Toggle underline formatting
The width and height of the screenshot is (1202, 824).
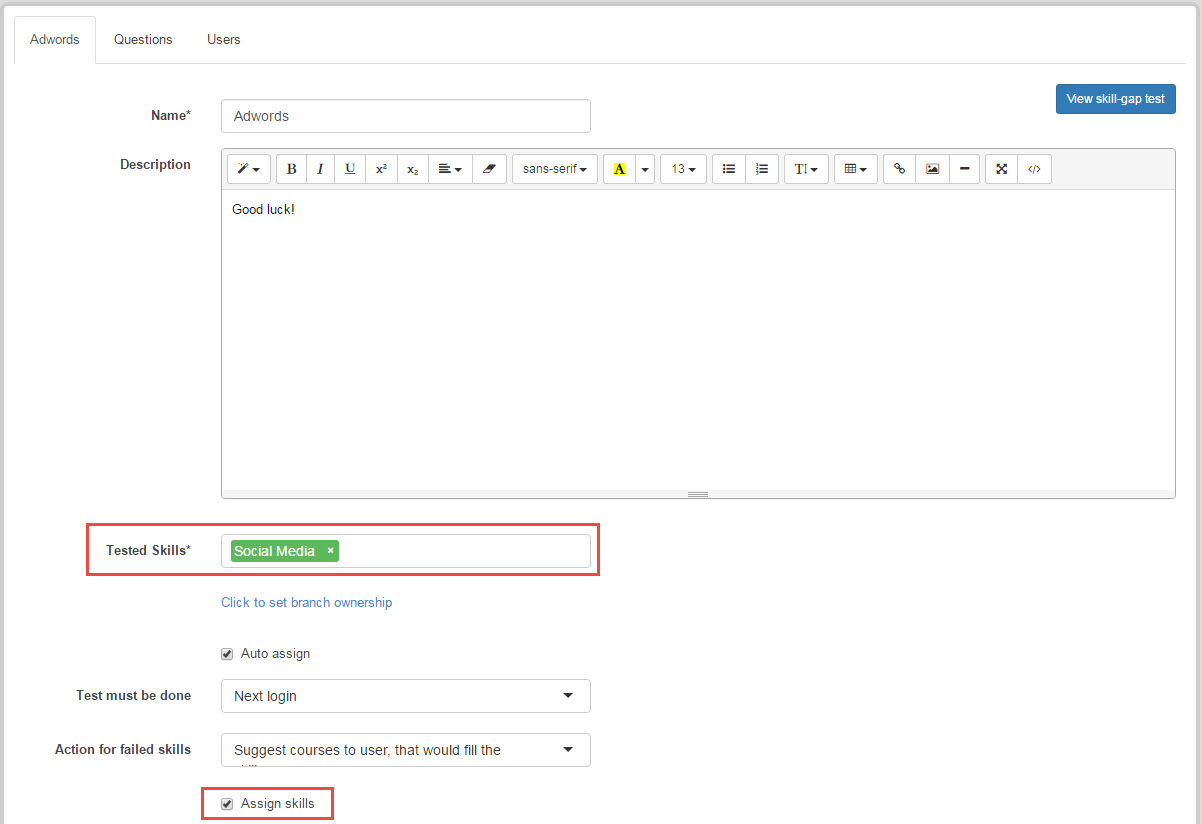click(350, 169)
